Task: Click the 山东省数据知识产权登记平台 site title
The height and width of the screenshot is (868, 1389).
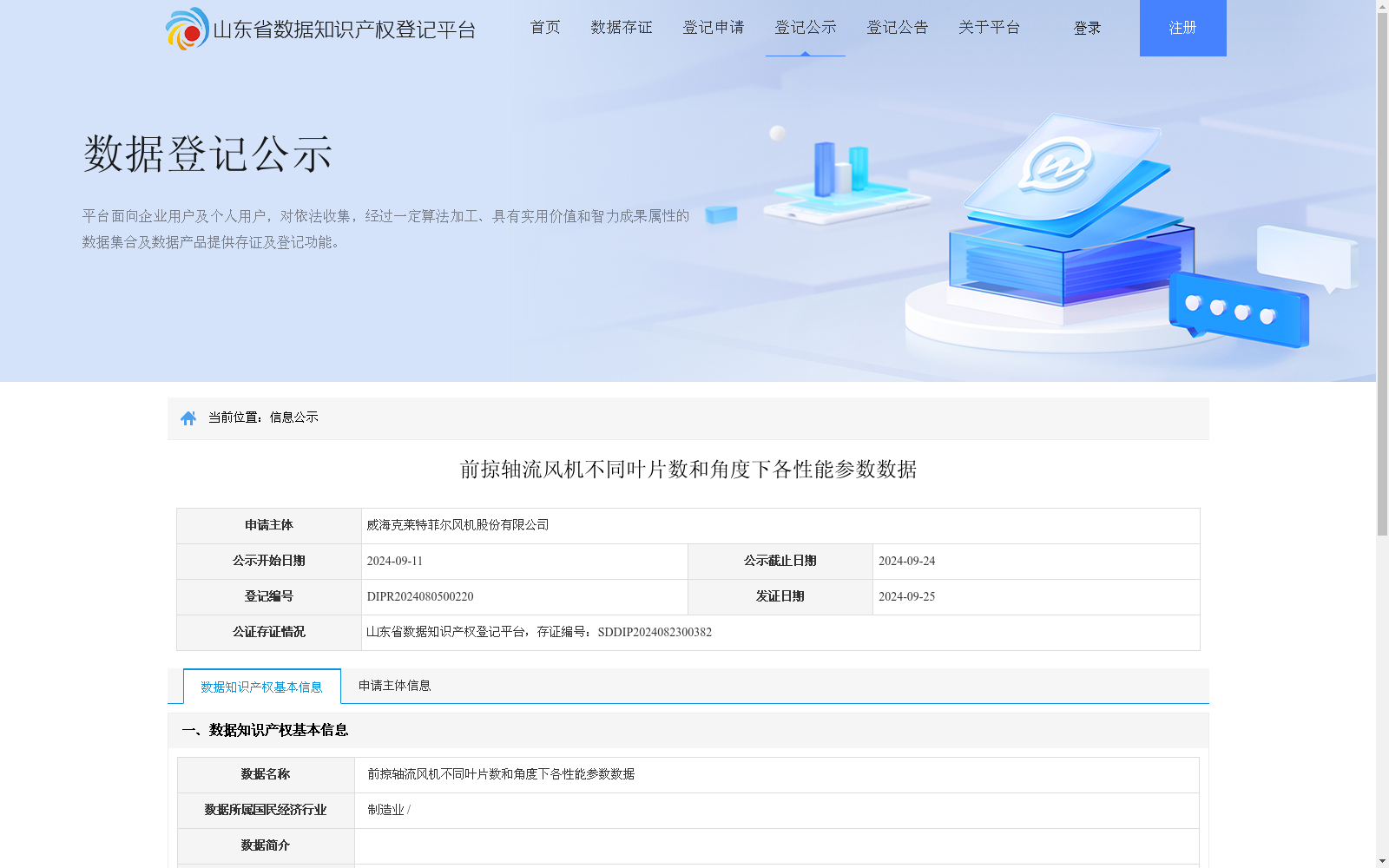Action: [345, 30]
